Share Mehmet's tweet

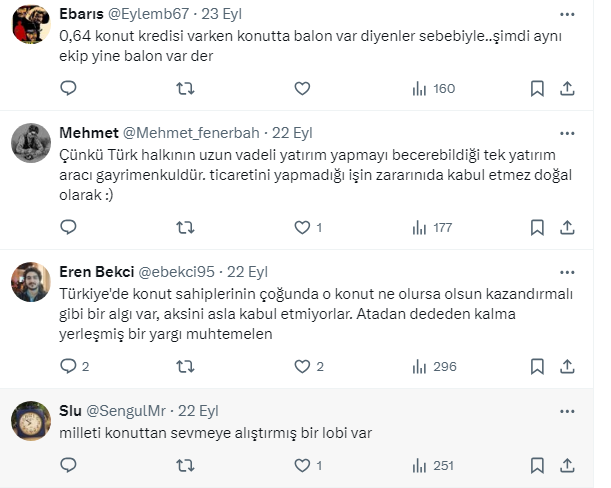567,227
